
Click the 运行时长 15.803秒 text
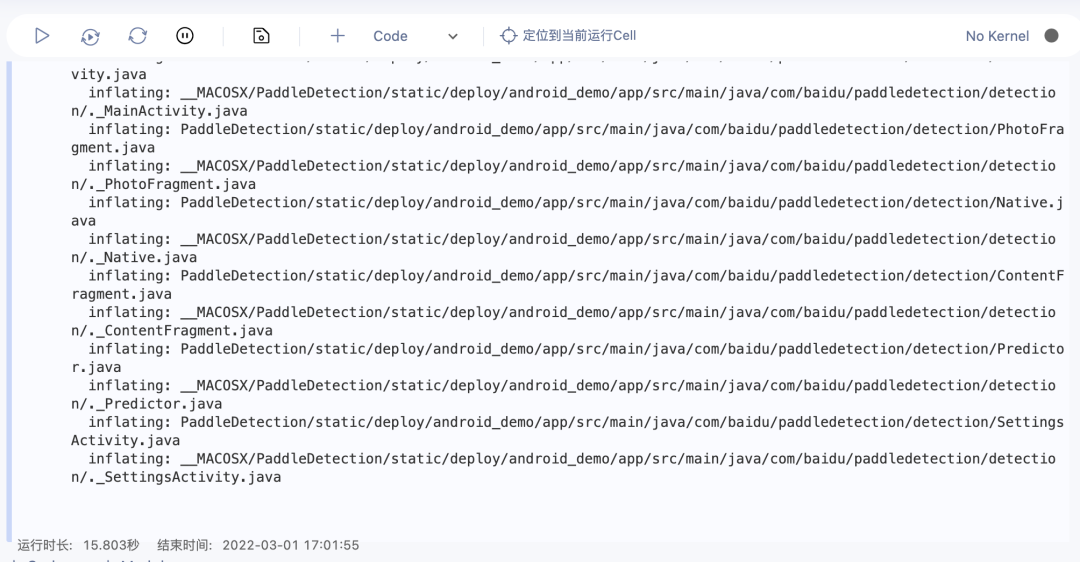click(78, 545)
